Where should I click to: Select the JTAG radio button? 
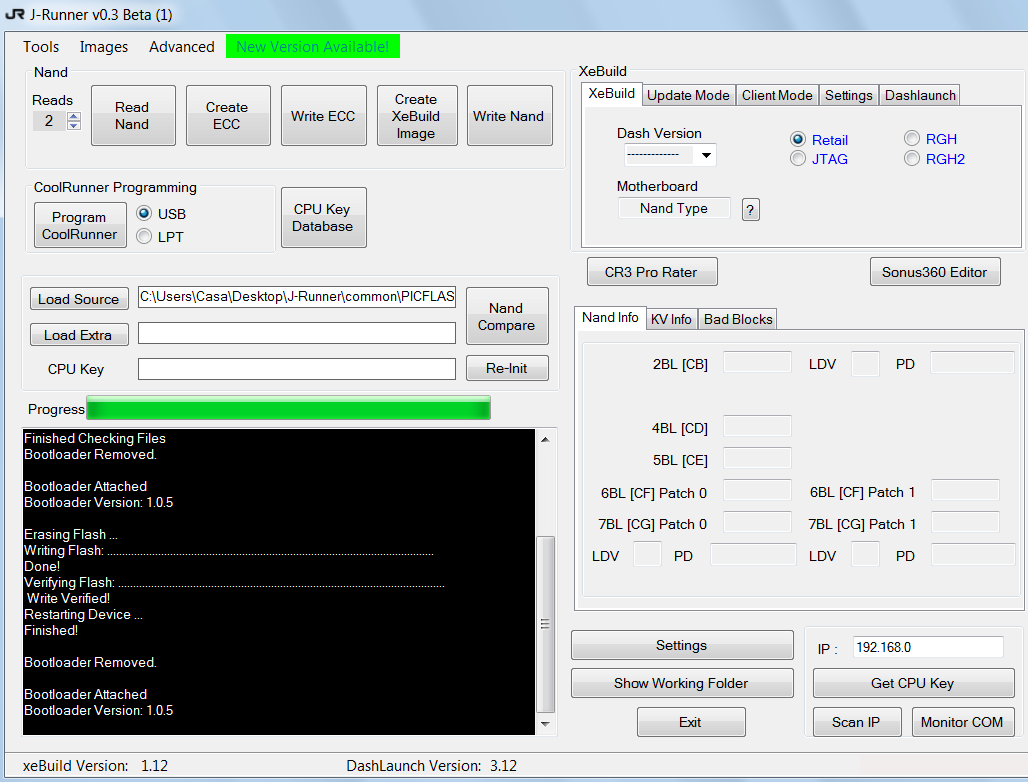[798, 159]
